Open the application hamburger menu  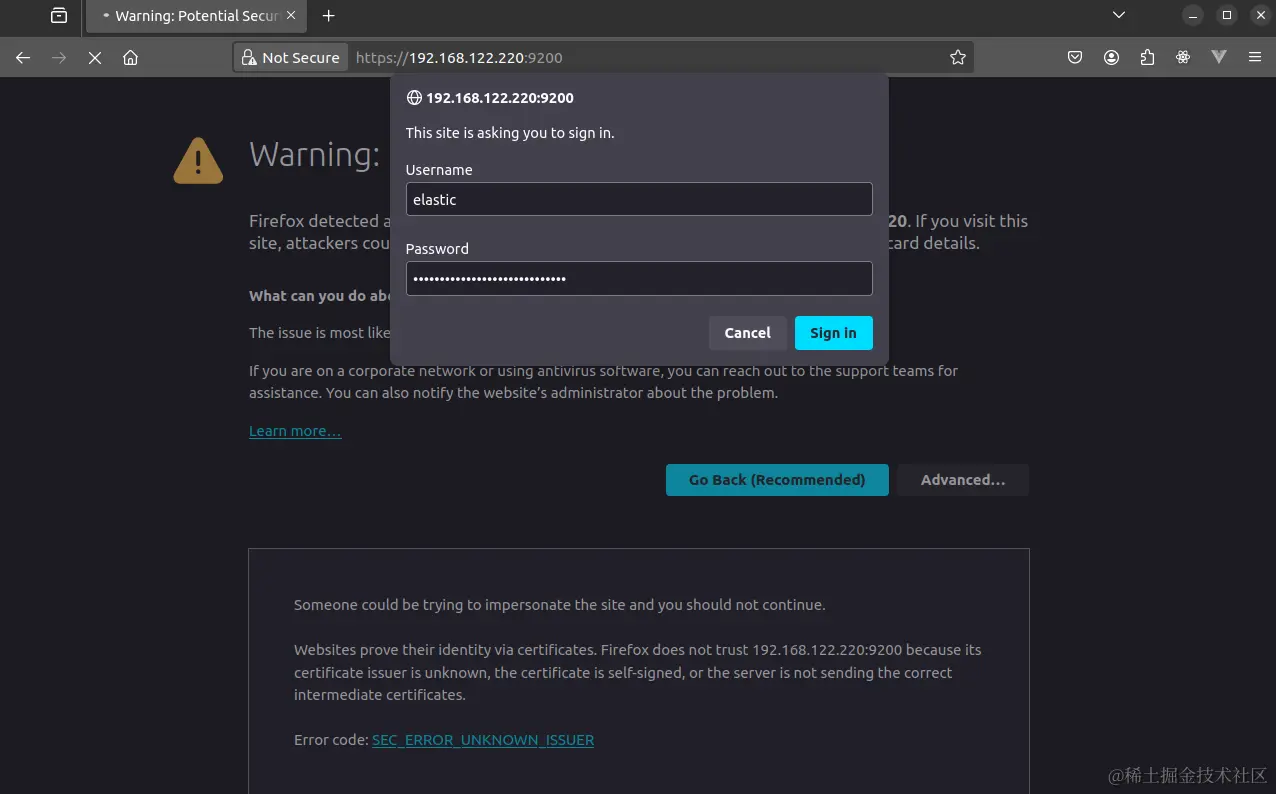click(1255, 58)
